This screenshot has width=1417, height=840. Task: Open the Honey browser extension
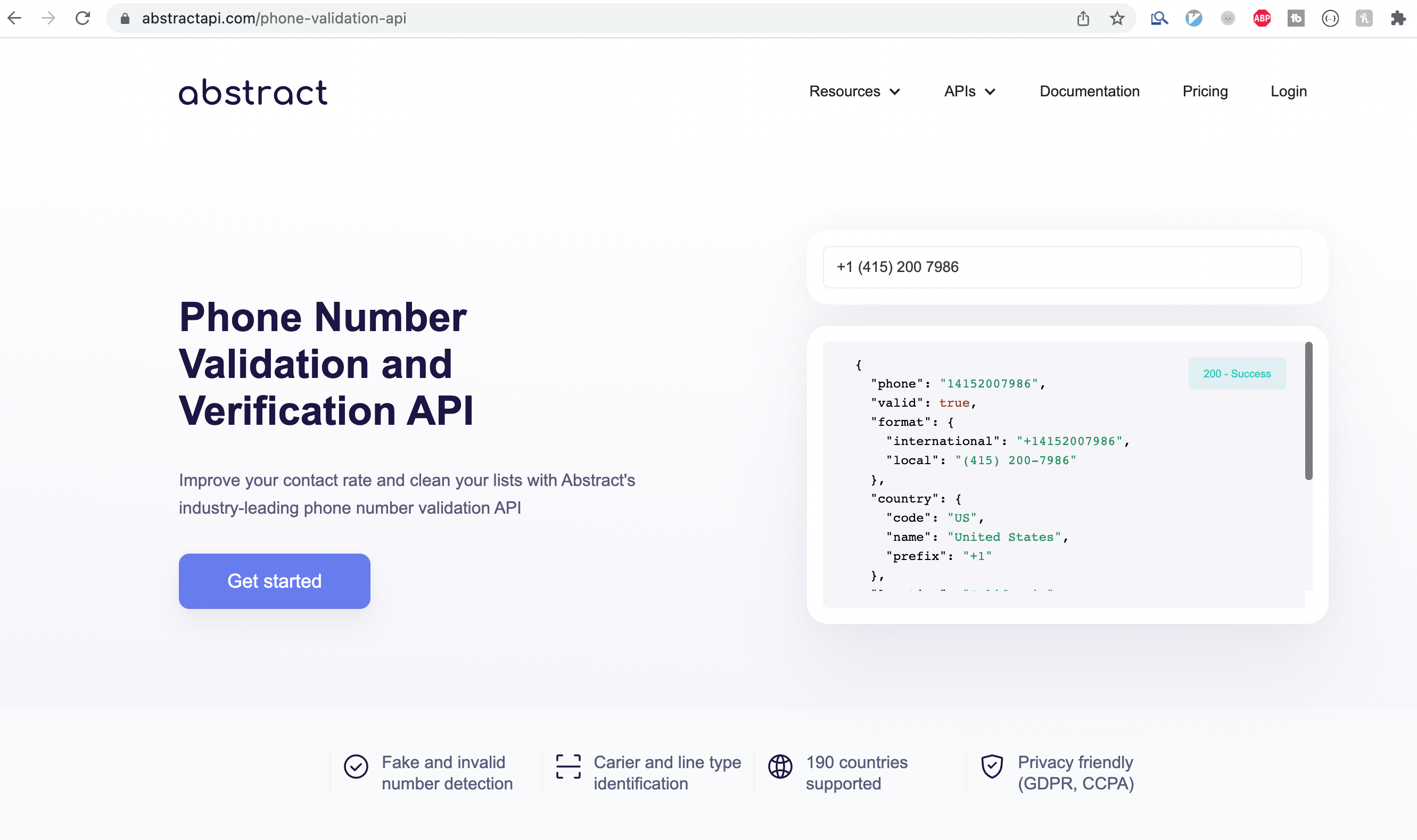coord(1364,18)
